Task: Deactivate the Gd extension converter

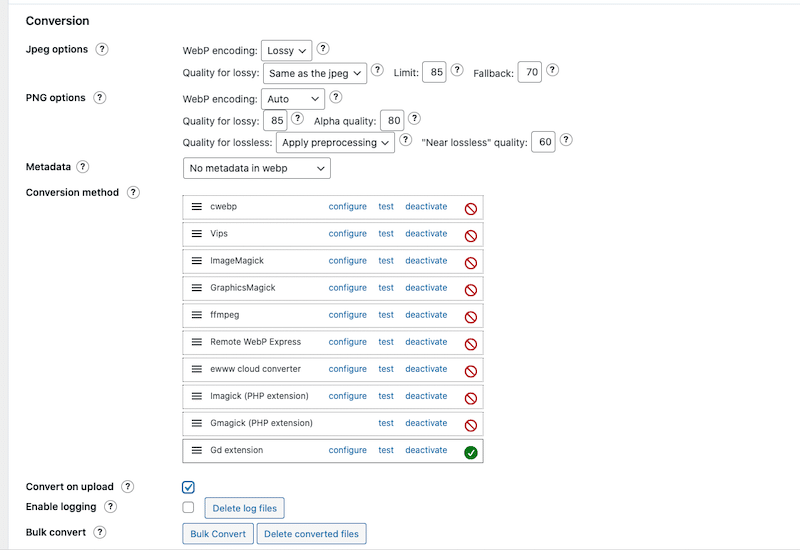Action: [426, 450]
